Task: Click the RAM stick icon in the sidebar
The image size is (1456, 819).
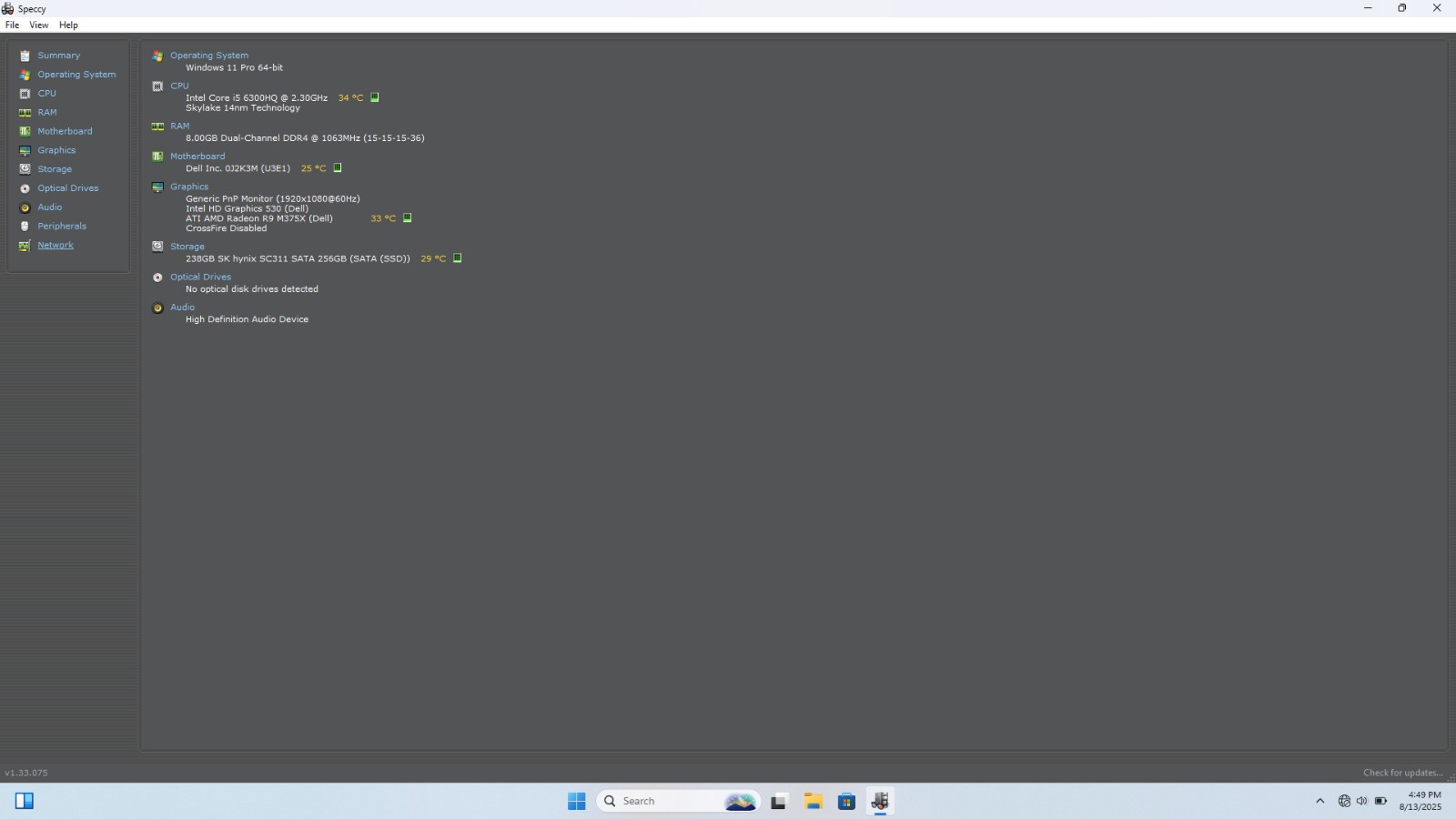Action: click(25, 113)
